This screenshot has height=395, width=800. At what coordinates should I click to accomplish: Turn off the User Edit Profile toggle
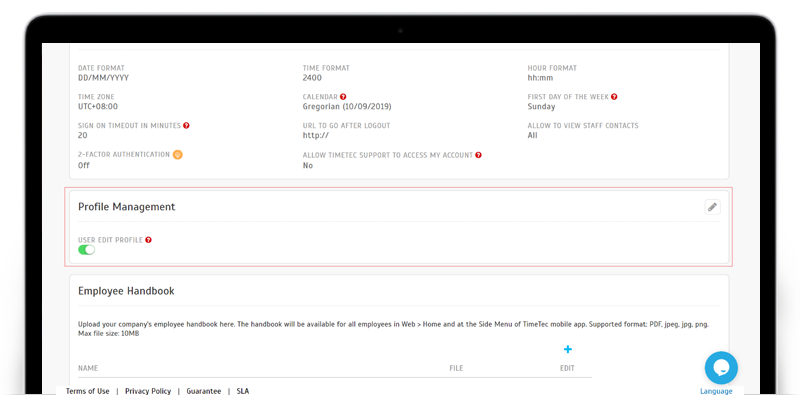(86, 250)
